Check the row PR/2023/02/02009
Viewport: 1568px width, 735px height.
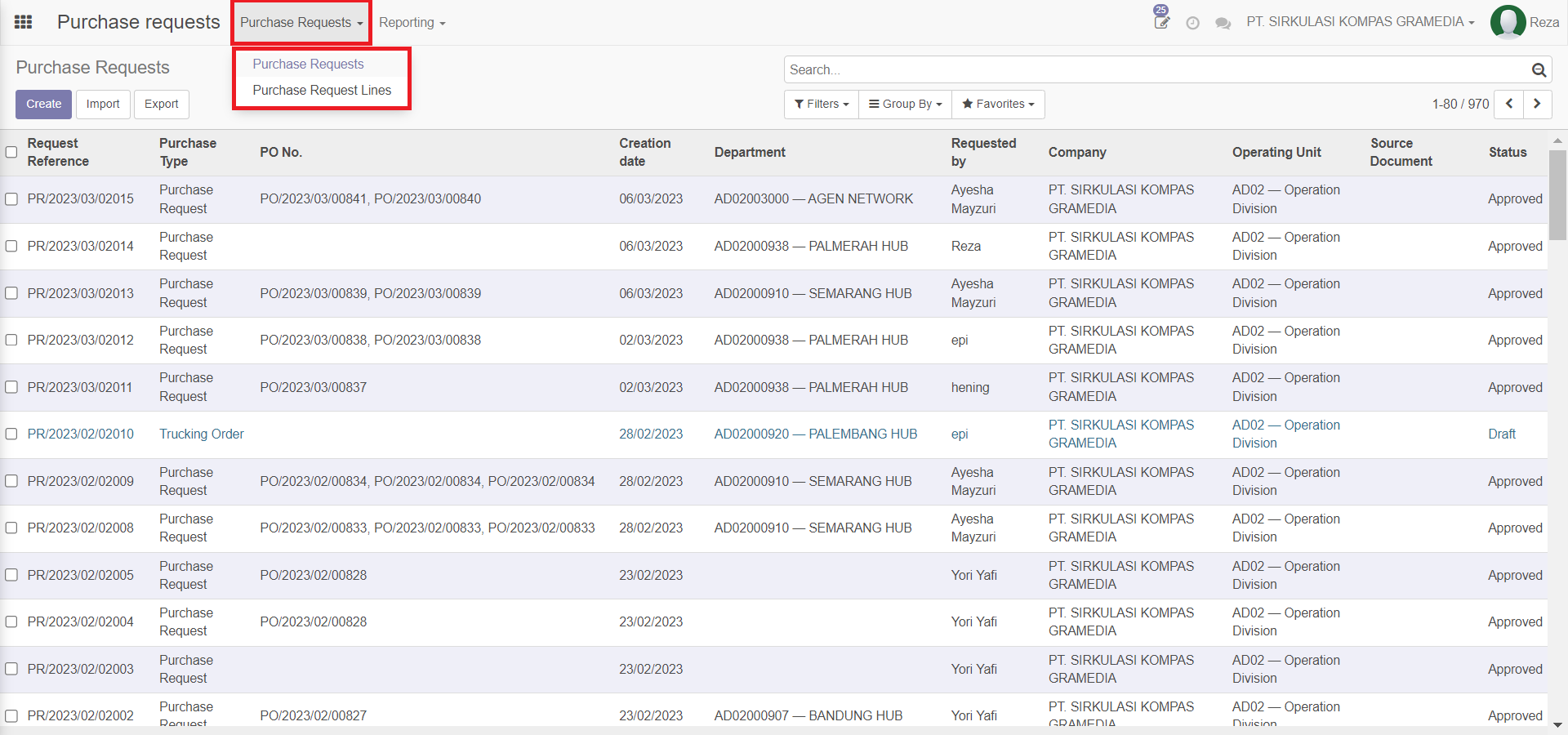[x=11, y=481]
